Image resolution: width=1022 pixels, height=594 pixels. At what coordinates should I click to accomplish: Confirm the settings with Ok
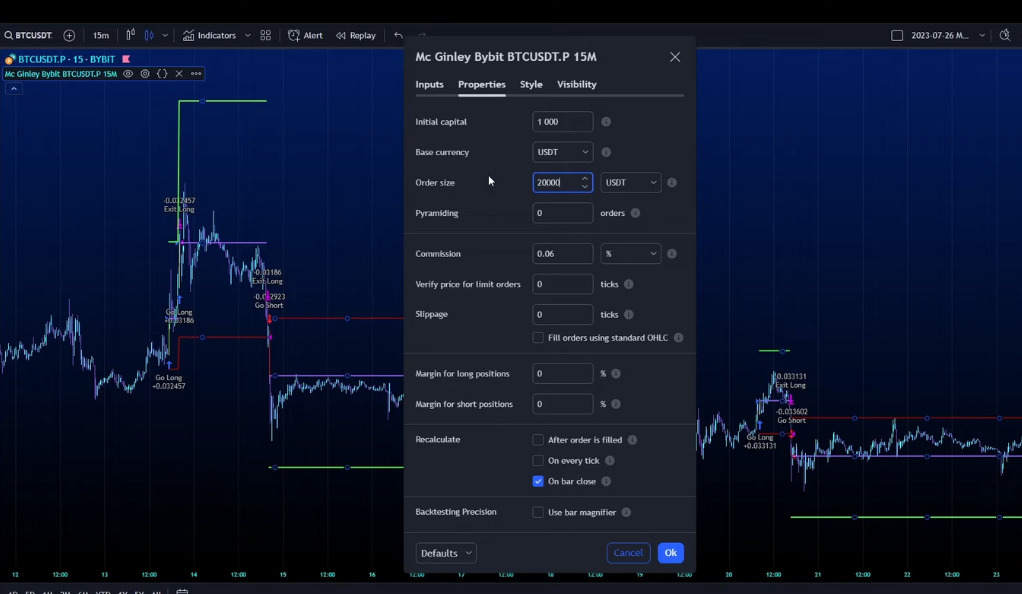(x=671, y=553)
